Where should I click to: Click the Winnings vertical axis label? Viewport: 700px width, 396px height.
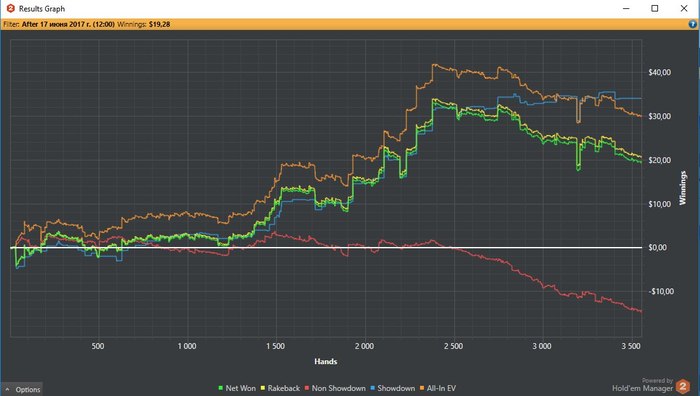click(x=683, y=188)
